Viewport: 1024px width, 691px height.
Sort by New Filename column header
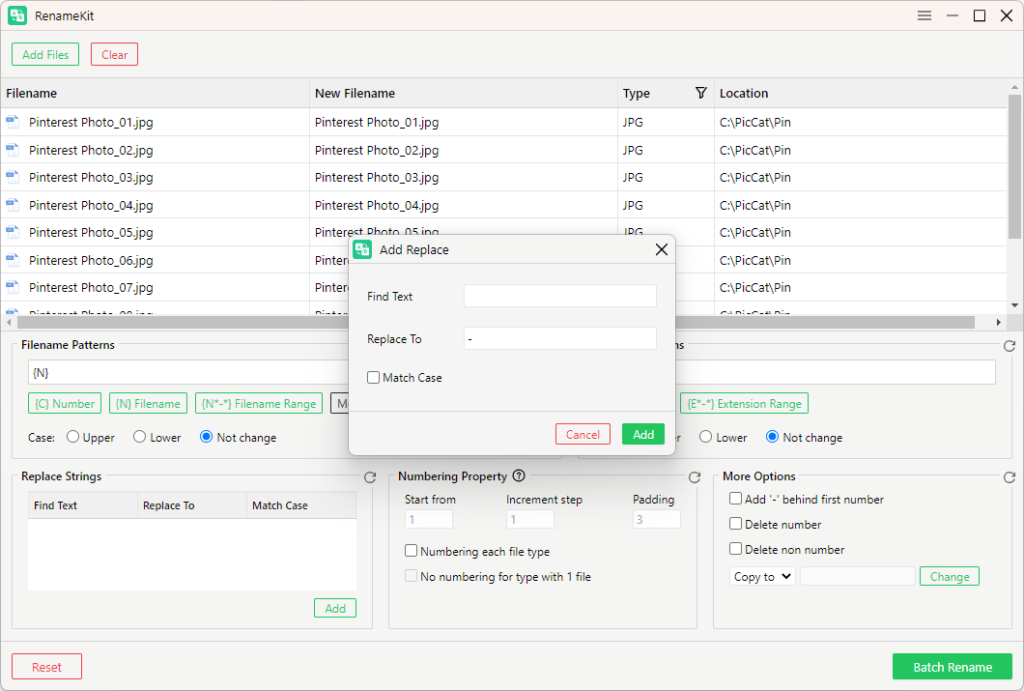tap(463, 93)
